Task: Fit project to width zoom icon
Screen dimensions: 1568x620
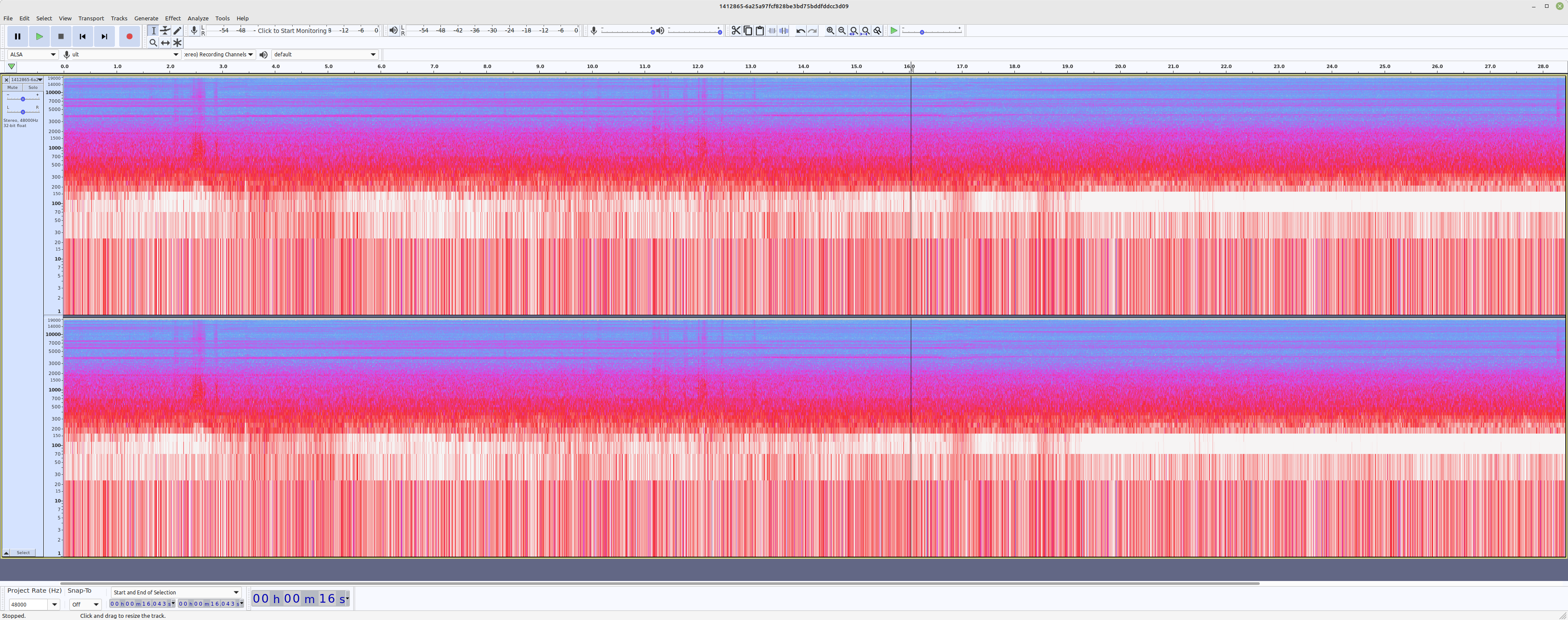Action: point(866,30)
